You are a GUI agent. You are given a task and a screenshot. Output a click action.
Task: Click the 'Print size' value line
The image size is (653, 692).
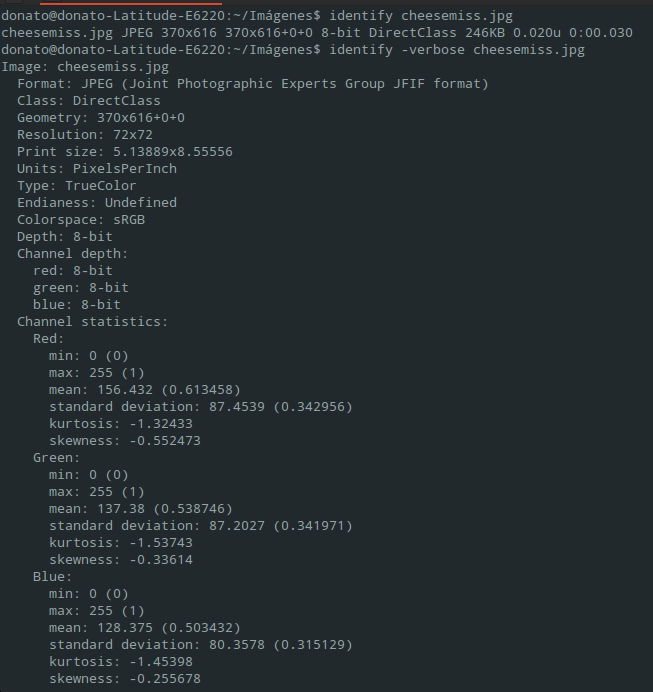124,151
